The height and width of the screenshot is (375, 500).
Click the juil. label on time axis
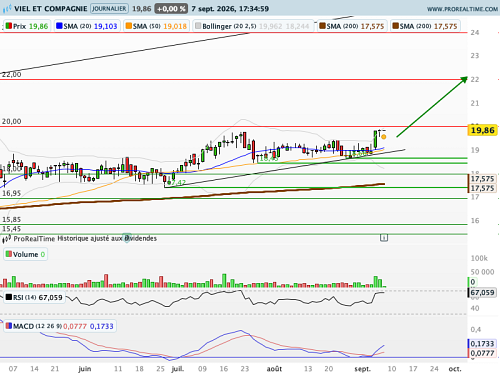pyautogui.click(x=177, y=369)
